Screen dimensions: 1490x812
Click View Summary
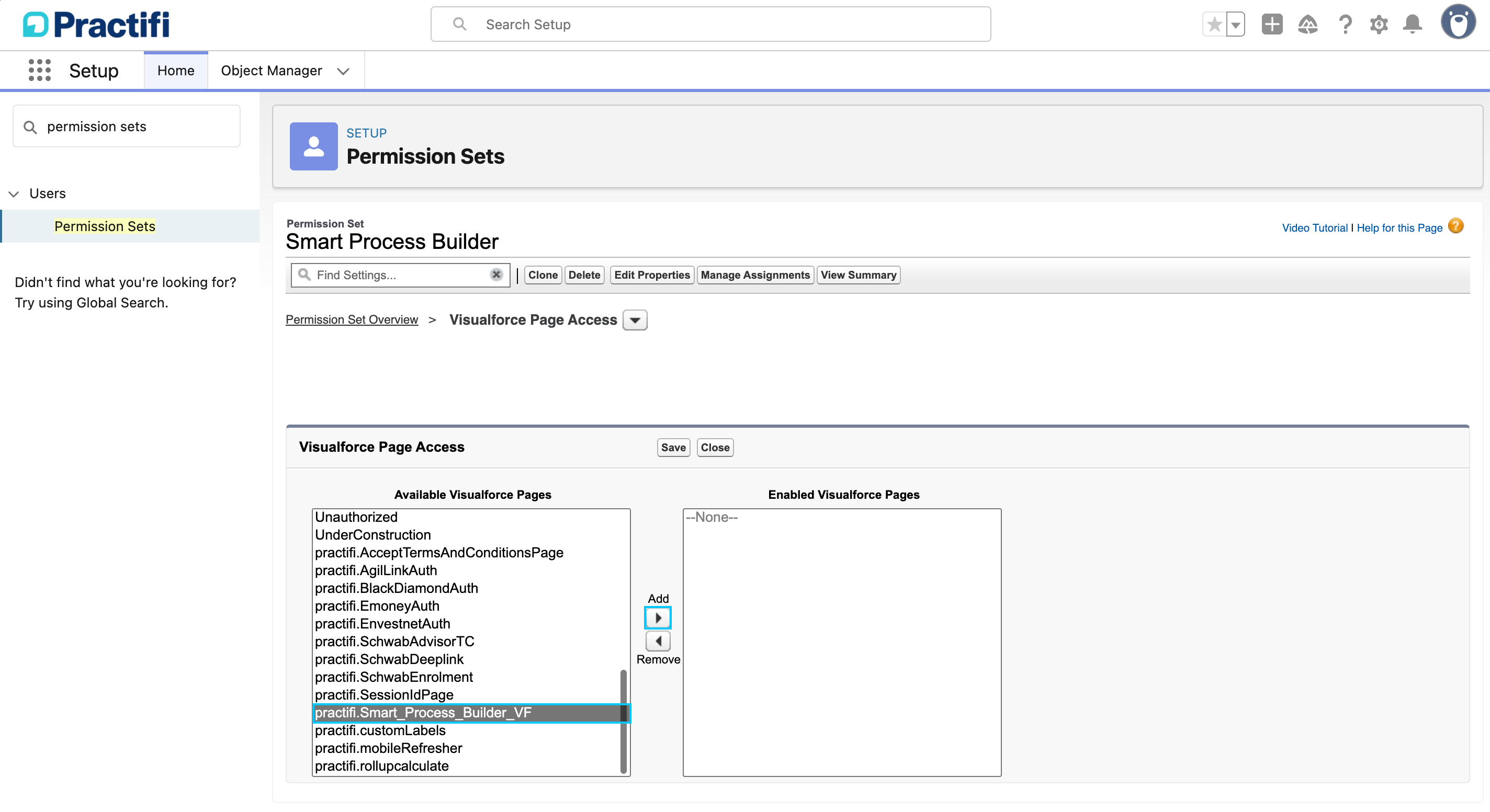(x=859, y=275)
